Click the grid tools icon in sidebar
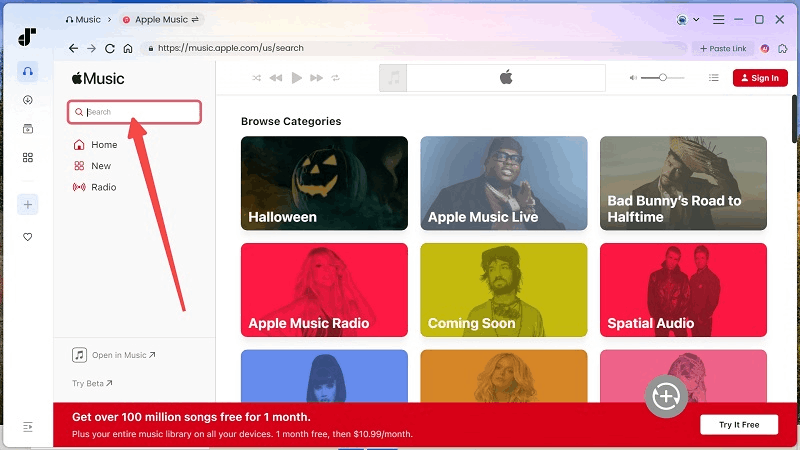 click(28, 157)
